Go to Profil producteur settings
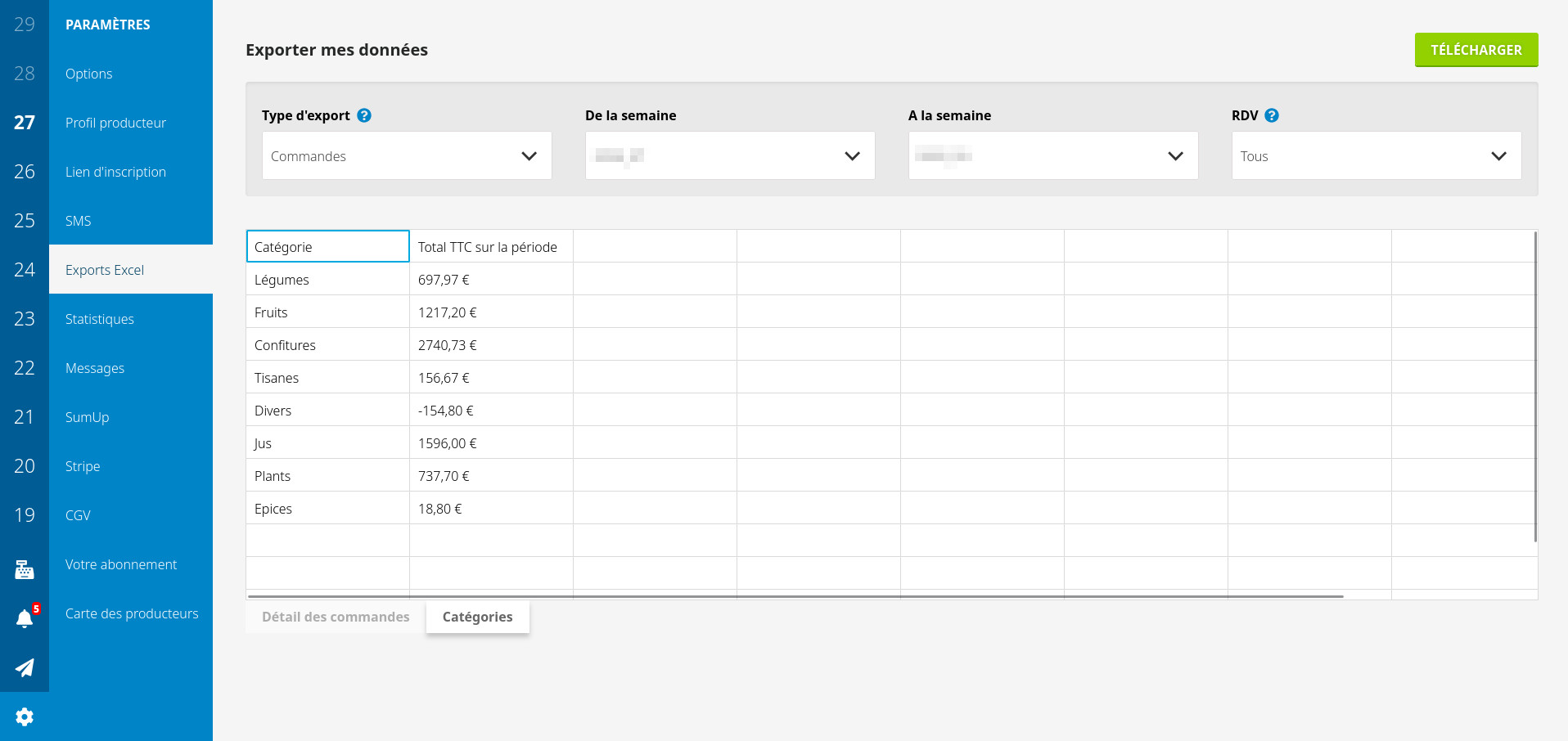The image size is (1568, 741). [x=115, y=123]
